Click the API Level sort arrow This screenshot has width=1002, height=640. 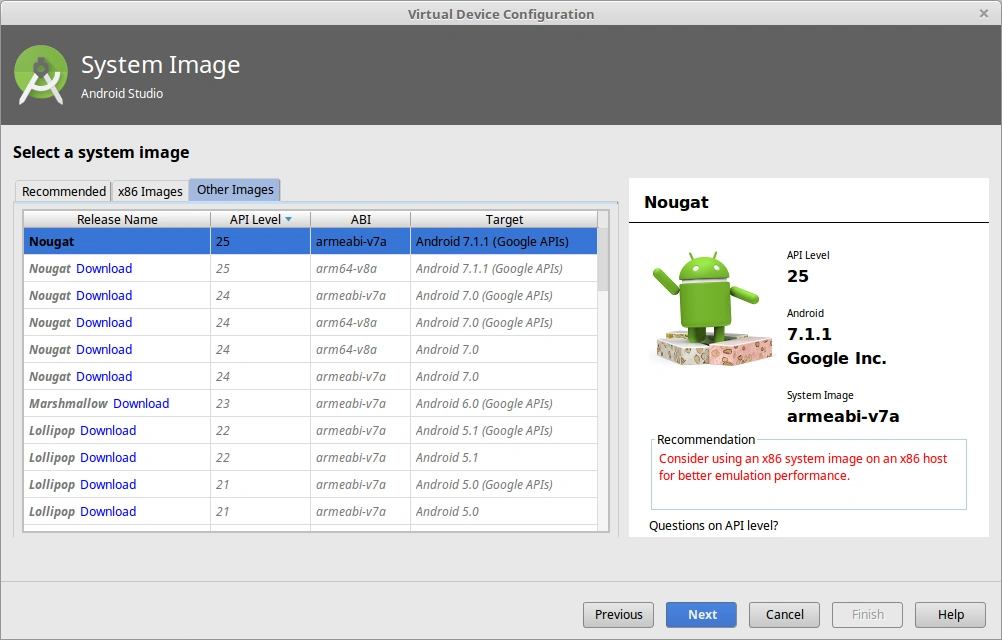pos(290,219)
